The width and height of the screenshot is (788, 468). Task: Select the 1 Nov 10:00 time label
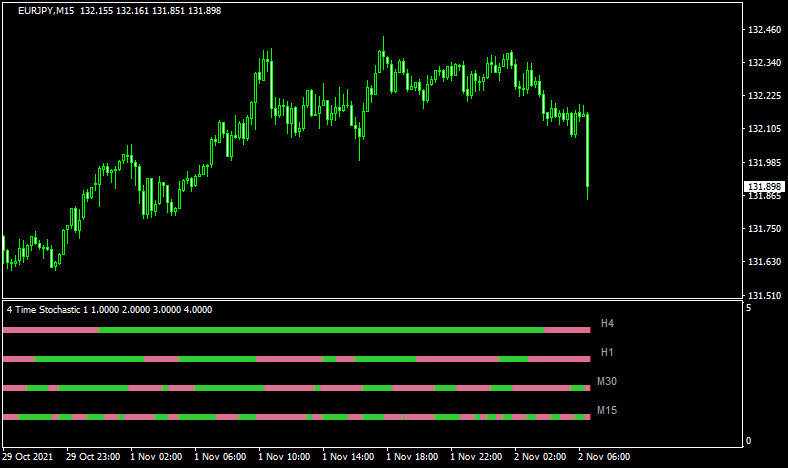pyautogui.click(x=284, y=457)
